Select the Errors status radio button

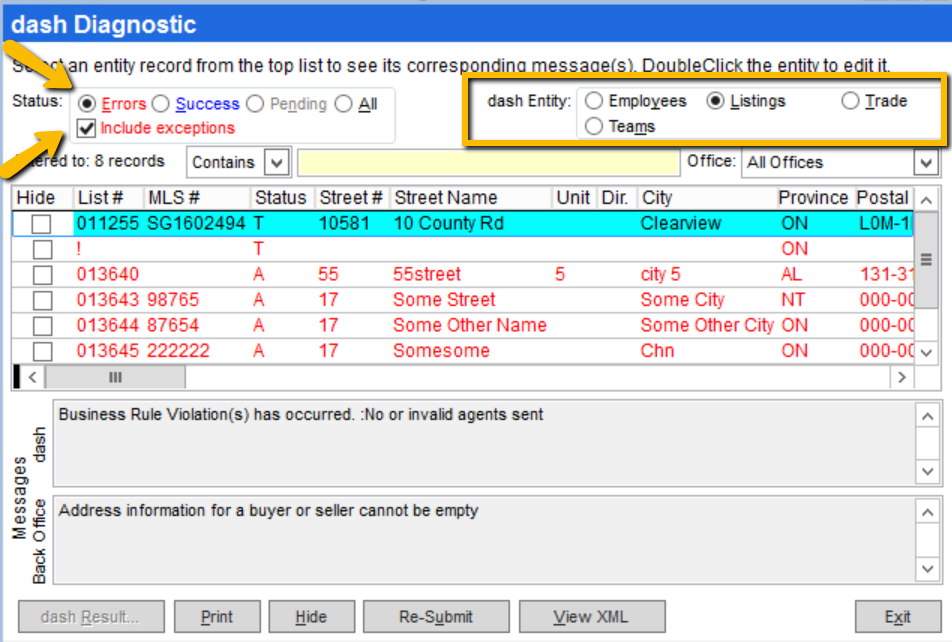click(88, 104)
